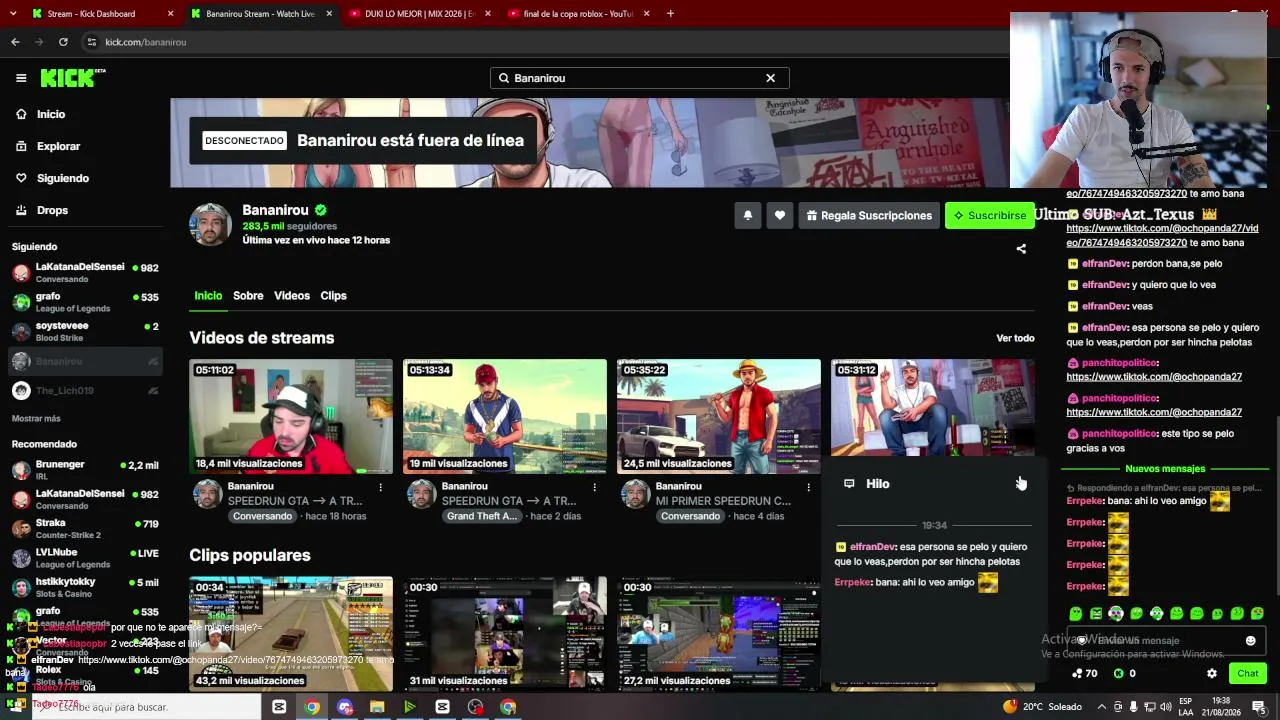
Task: Share the Bananirou channel
Action: 1021,249
